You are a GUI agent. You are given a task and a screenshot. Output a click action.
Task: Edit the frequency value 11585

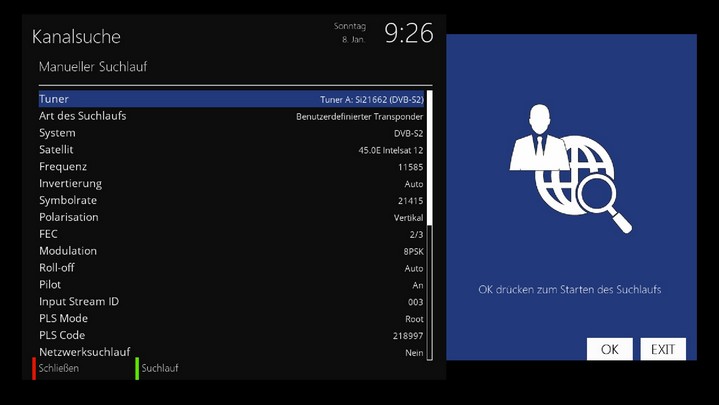tap(411, 167)
